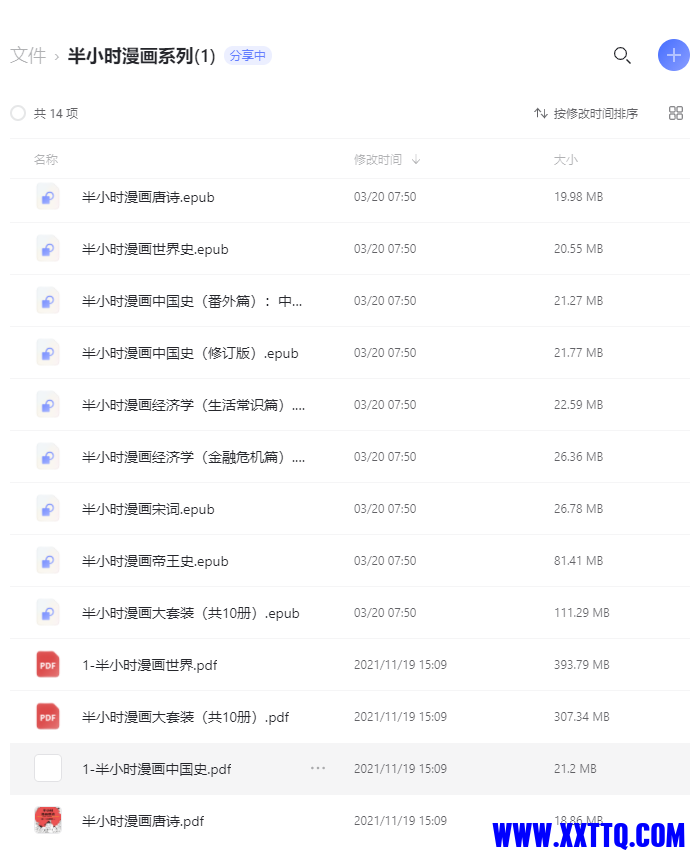Image resolution: width=690 pixels, height=855 pixels.
Task: Click the blue plus add button
Action: pyautogui.click(x=674, y=55)
